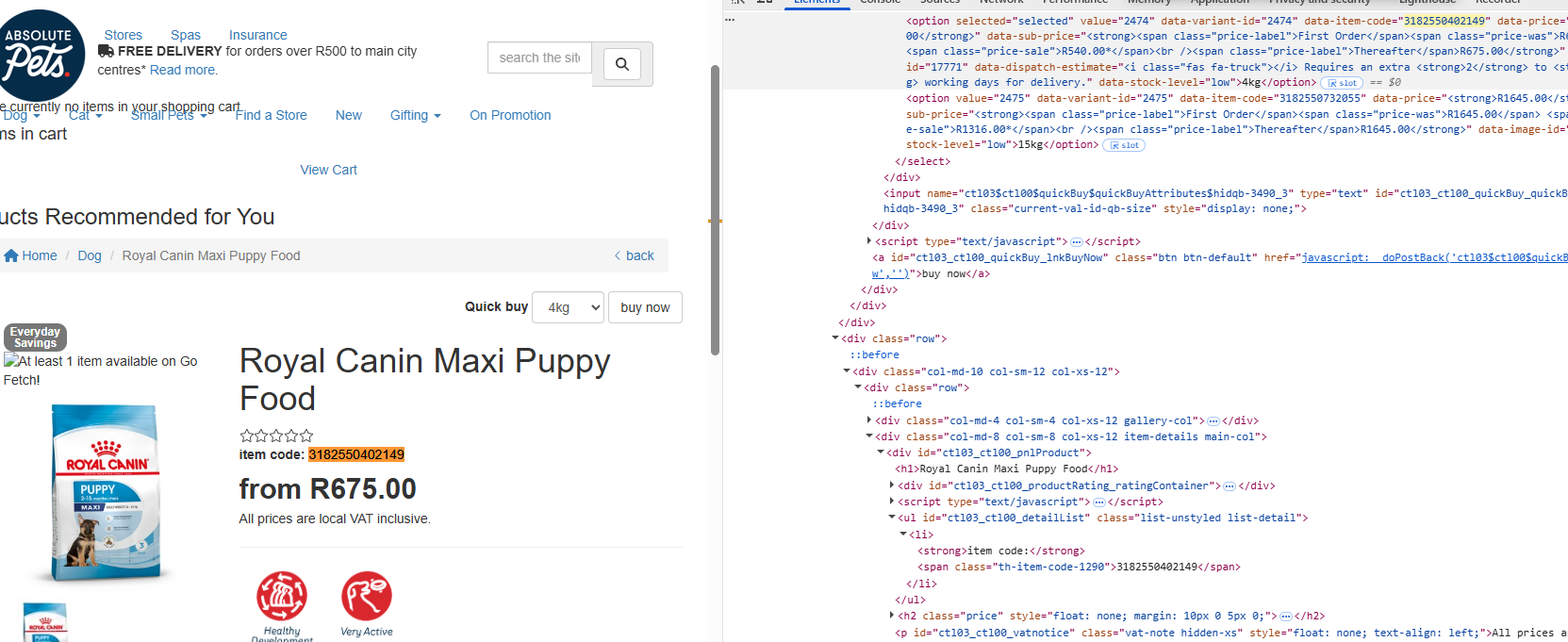Click the Read more delivery link
Viewport: 1568px width, 642px height.
pos(184,70)
